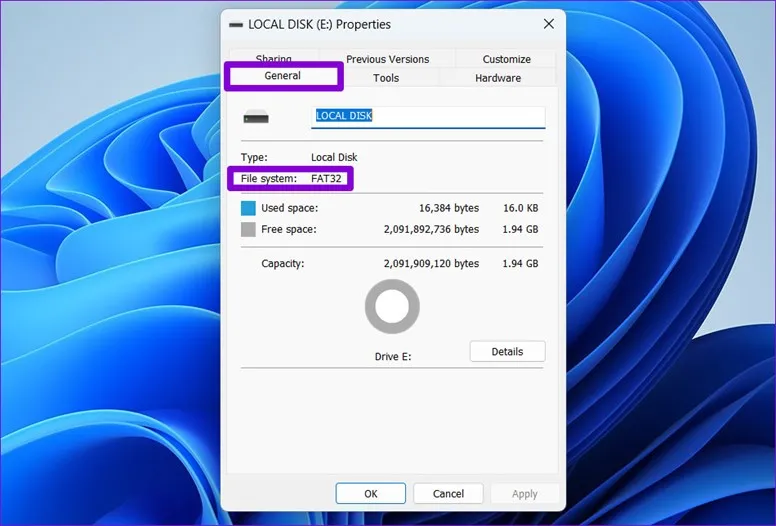Viewport: 776px width, 526px height.
Task: Close the LOCAL DISK Properties dialog
Action: (548, 24)
